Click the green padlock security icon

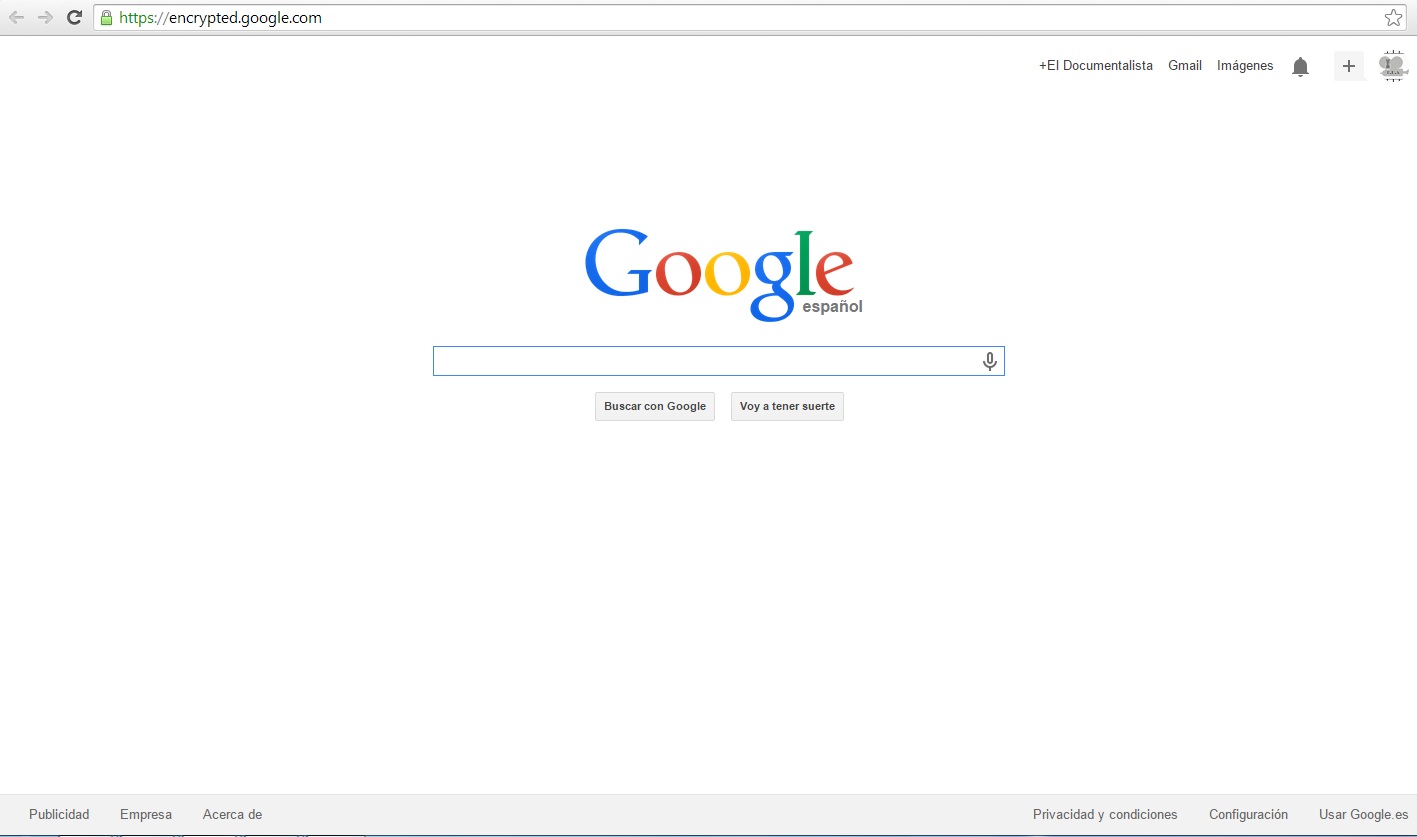click(x=107, y=18)
